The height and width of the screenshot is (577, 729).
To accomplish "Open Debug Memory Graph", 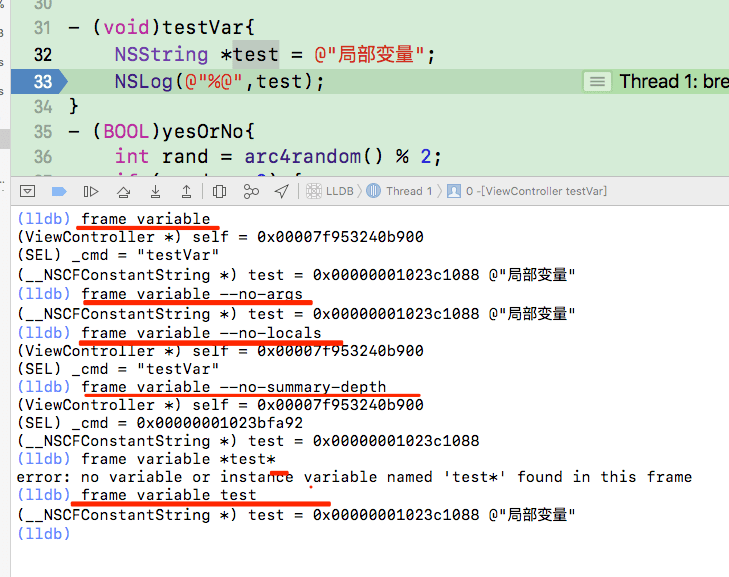I will pos(251,191).
